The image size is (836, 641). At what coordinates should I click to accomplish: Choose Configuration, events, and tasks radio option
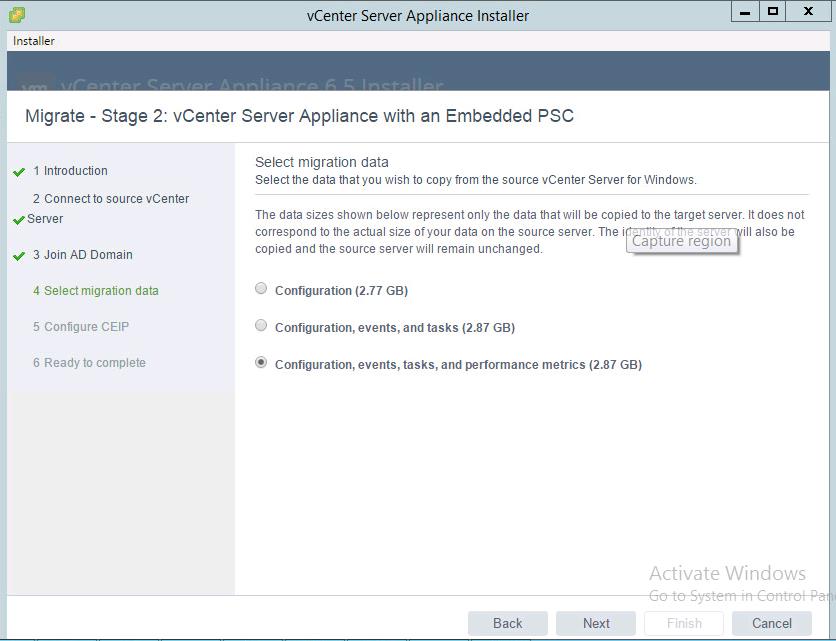pos(261,325)
